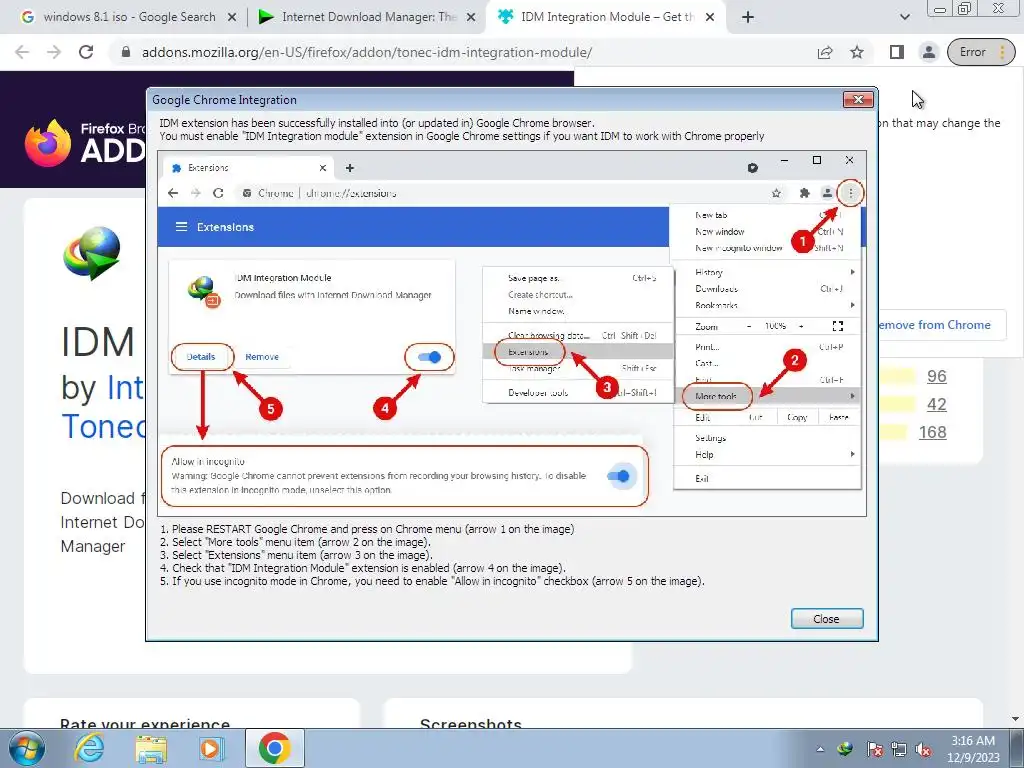
Task: Open the network status tray icon
Action: tap(899, 749)
